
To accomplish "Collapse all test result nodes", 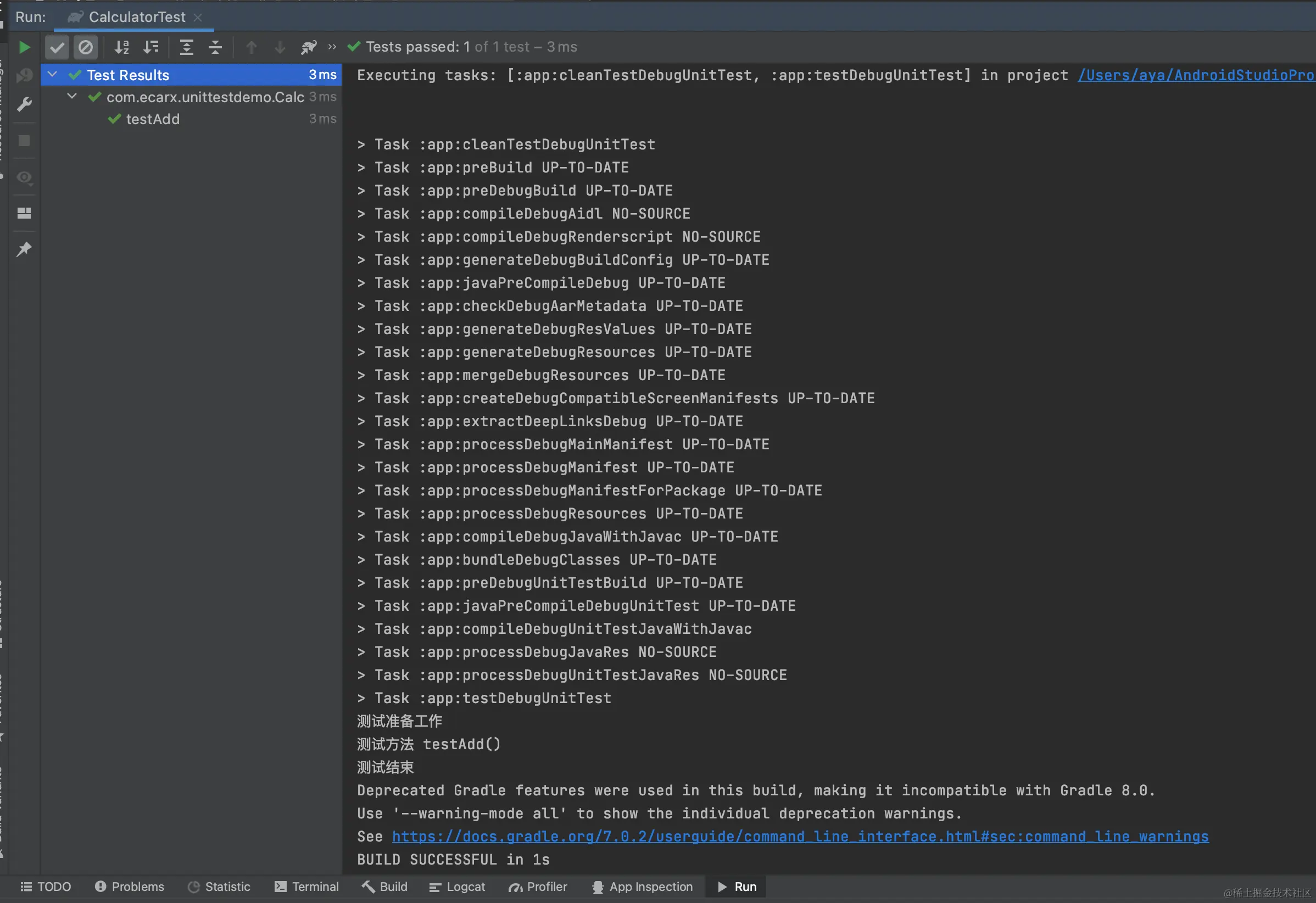I will (215, 47).
